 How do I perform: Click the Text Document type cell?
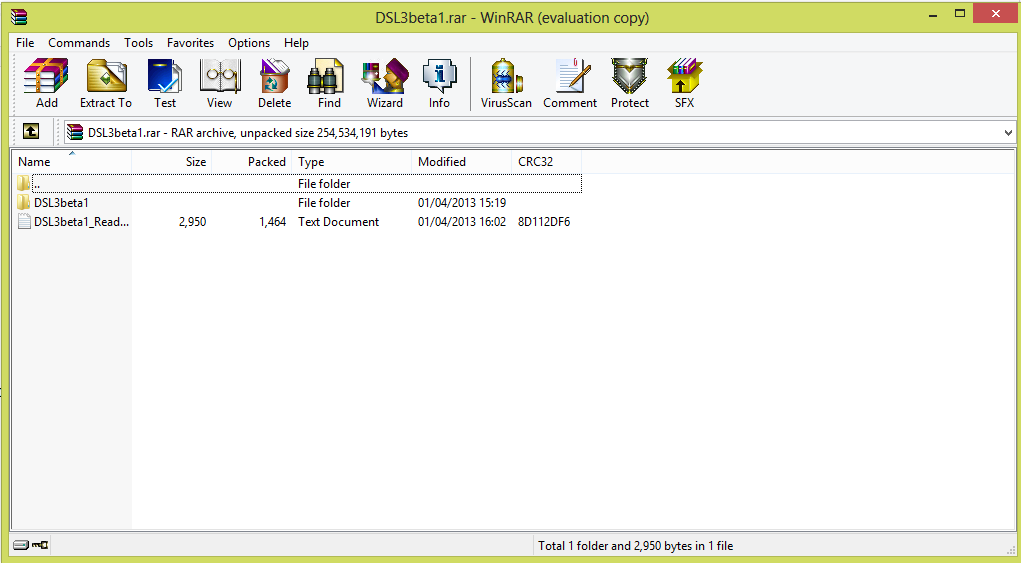click(x=339, y=222)
